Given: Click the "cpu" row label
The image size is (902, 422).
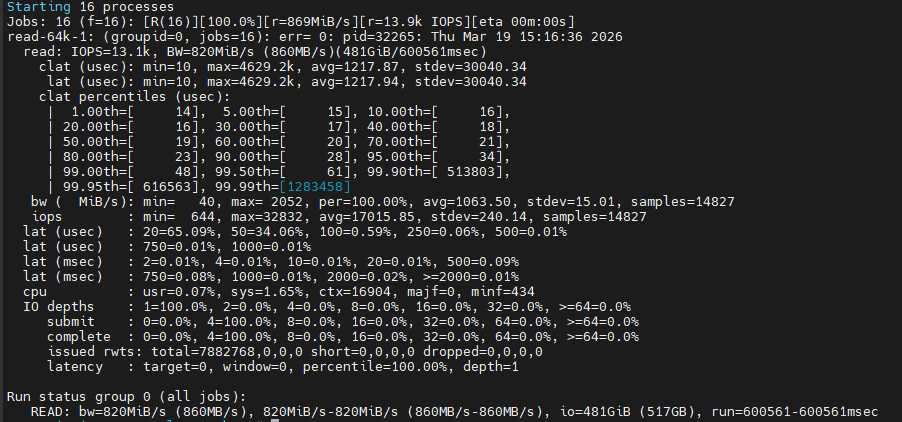Looking at the screenshot, I should click(36, 291).
